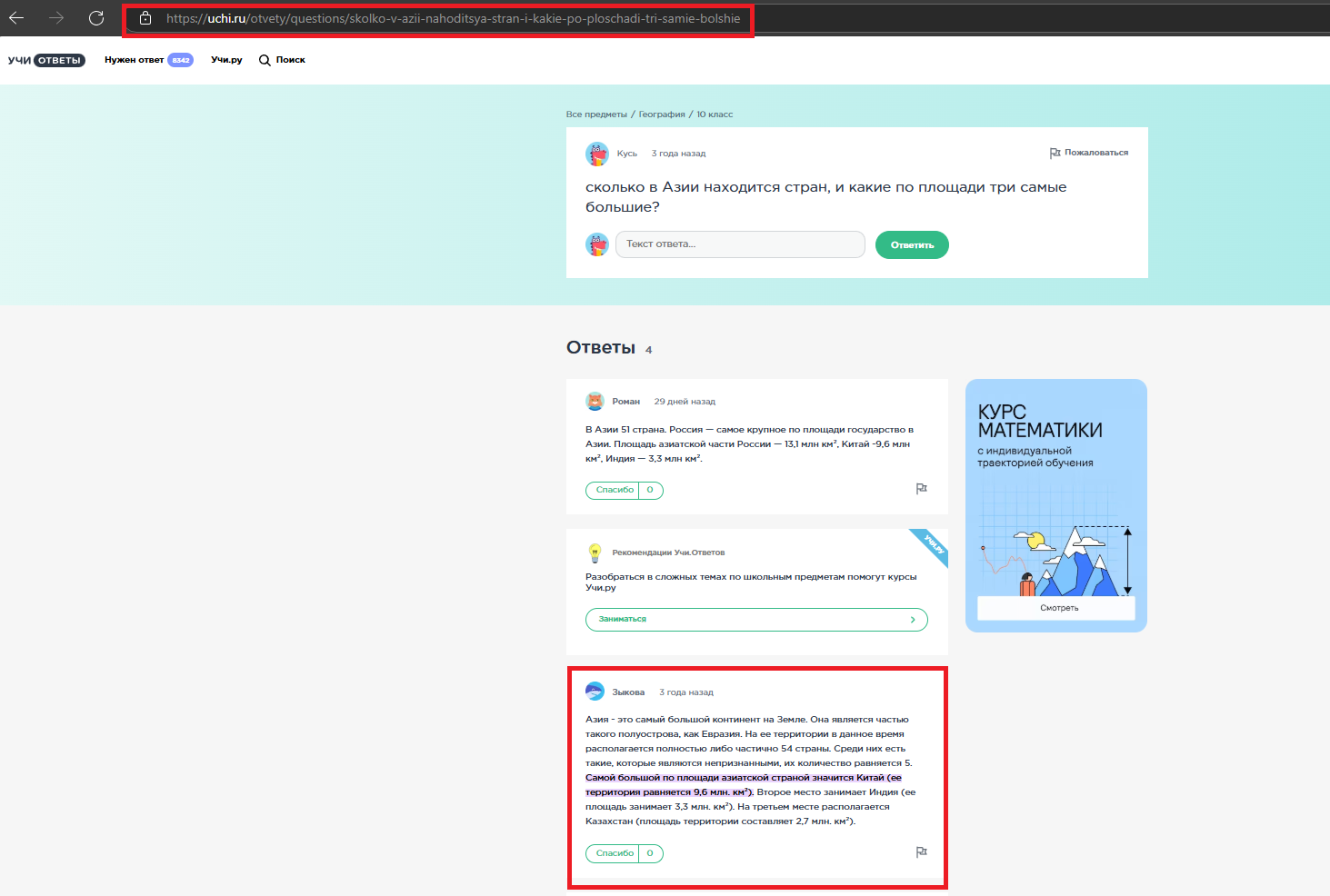Open the Все предметы breadcrumb link
1330x896 pixels.
[596, 114]
